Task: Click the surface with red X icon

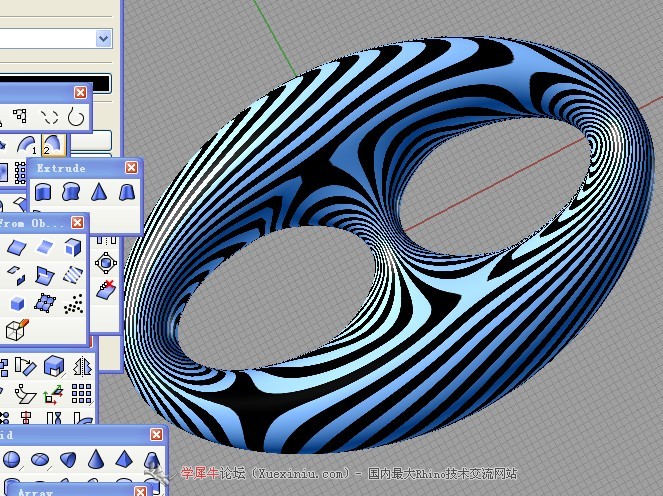Action: coord(106,290)
